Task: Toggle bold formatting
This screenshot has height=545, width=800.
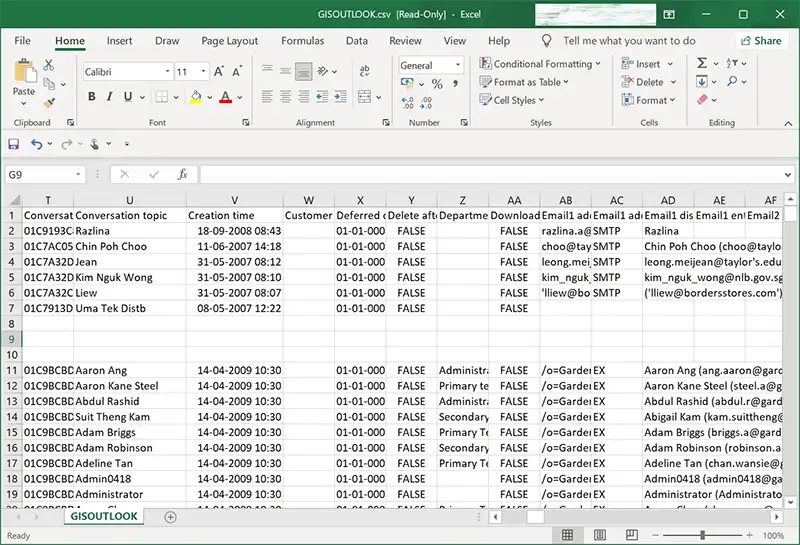Action: pyautogui.click(x=92, y=96)
